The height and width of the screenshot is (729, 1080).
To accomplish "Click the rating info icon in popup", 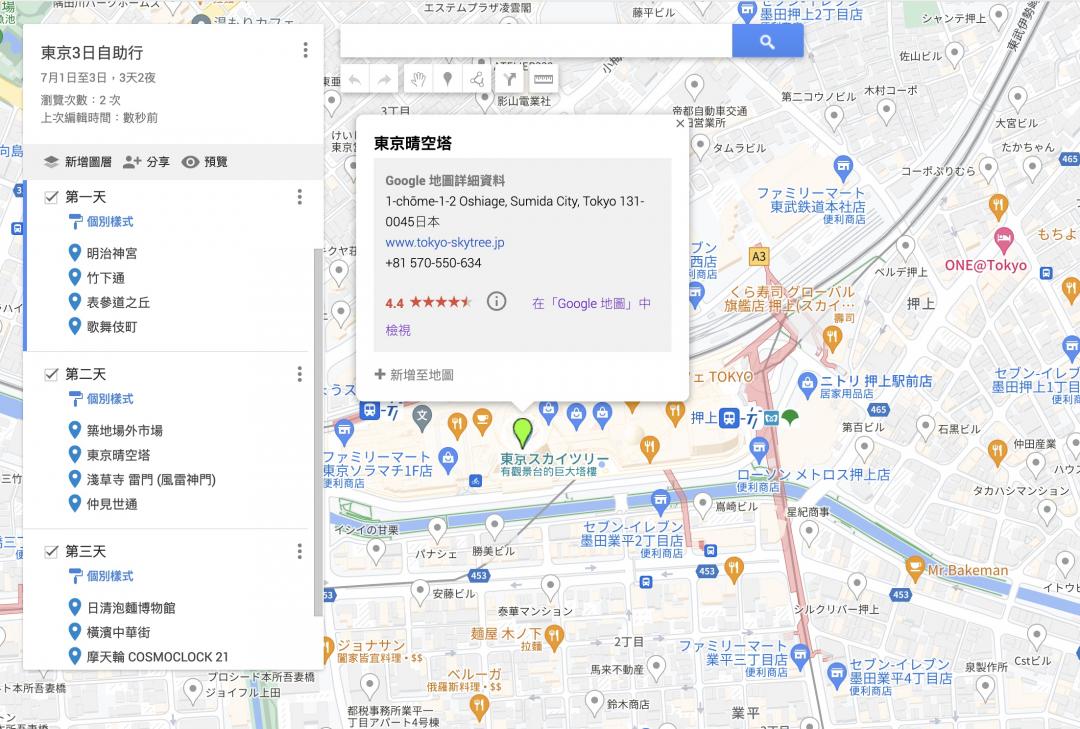I will 496,302.
